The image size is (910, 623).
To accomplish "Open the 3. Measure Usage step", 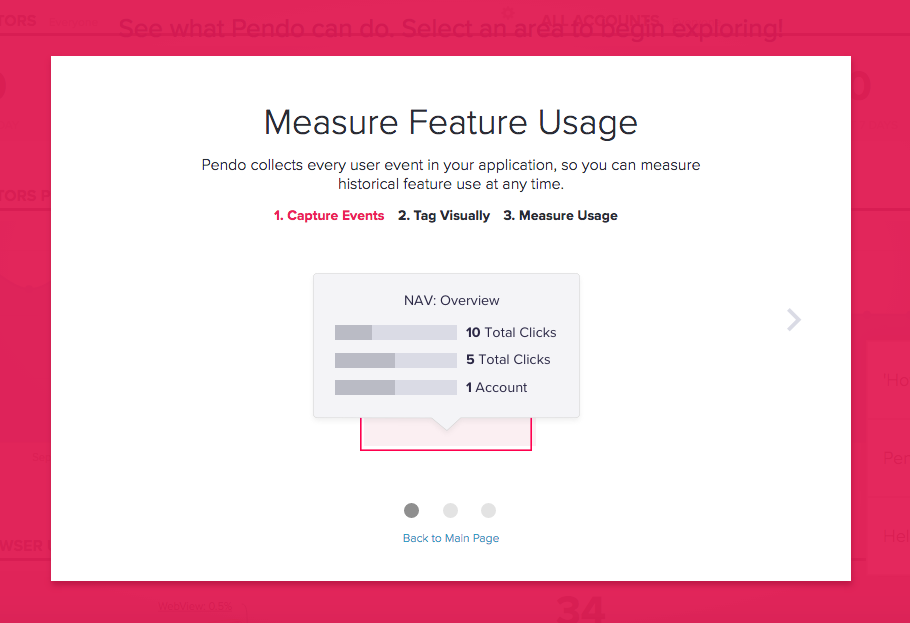I will coord(561,215).
